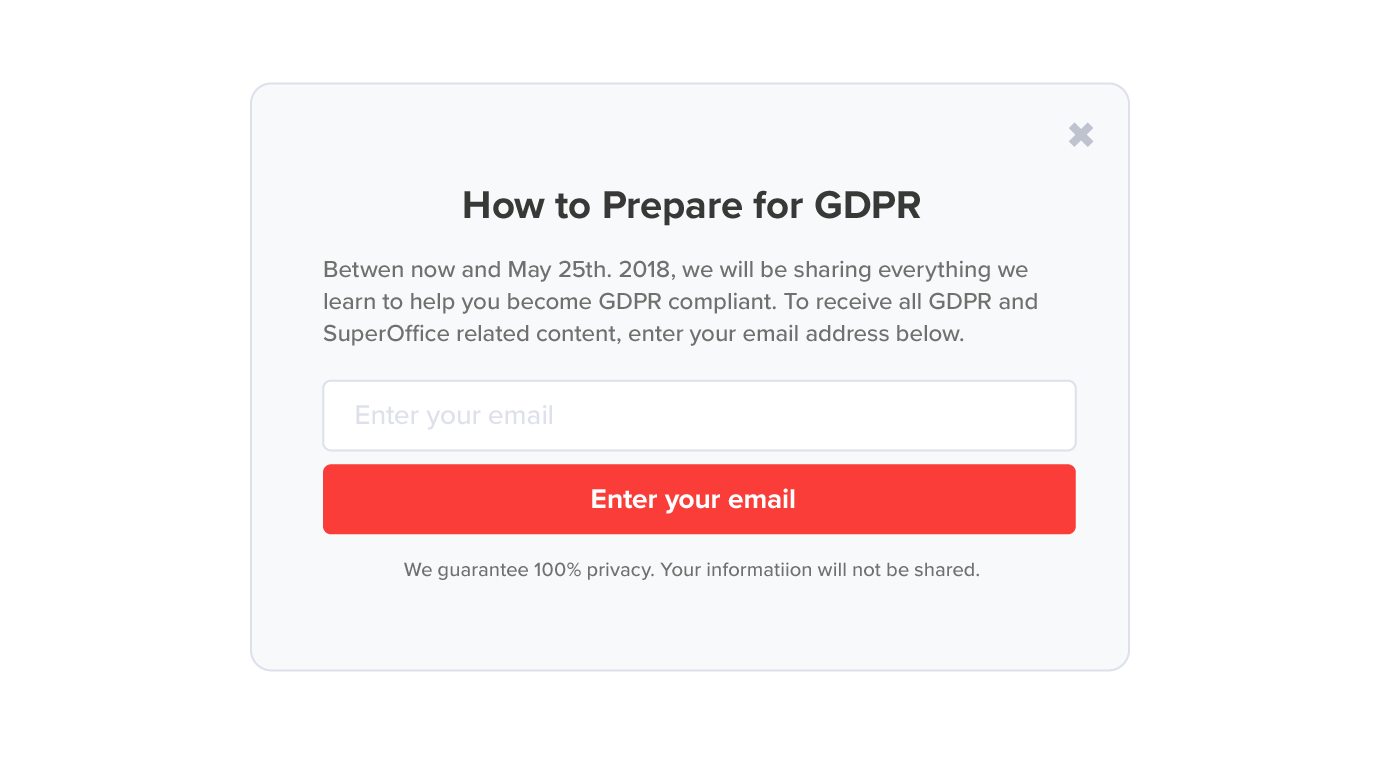This screenshot has width=1380, height=772.
Task: Dismiss the popup via the cross icon
Action: tap(1081, 134)
